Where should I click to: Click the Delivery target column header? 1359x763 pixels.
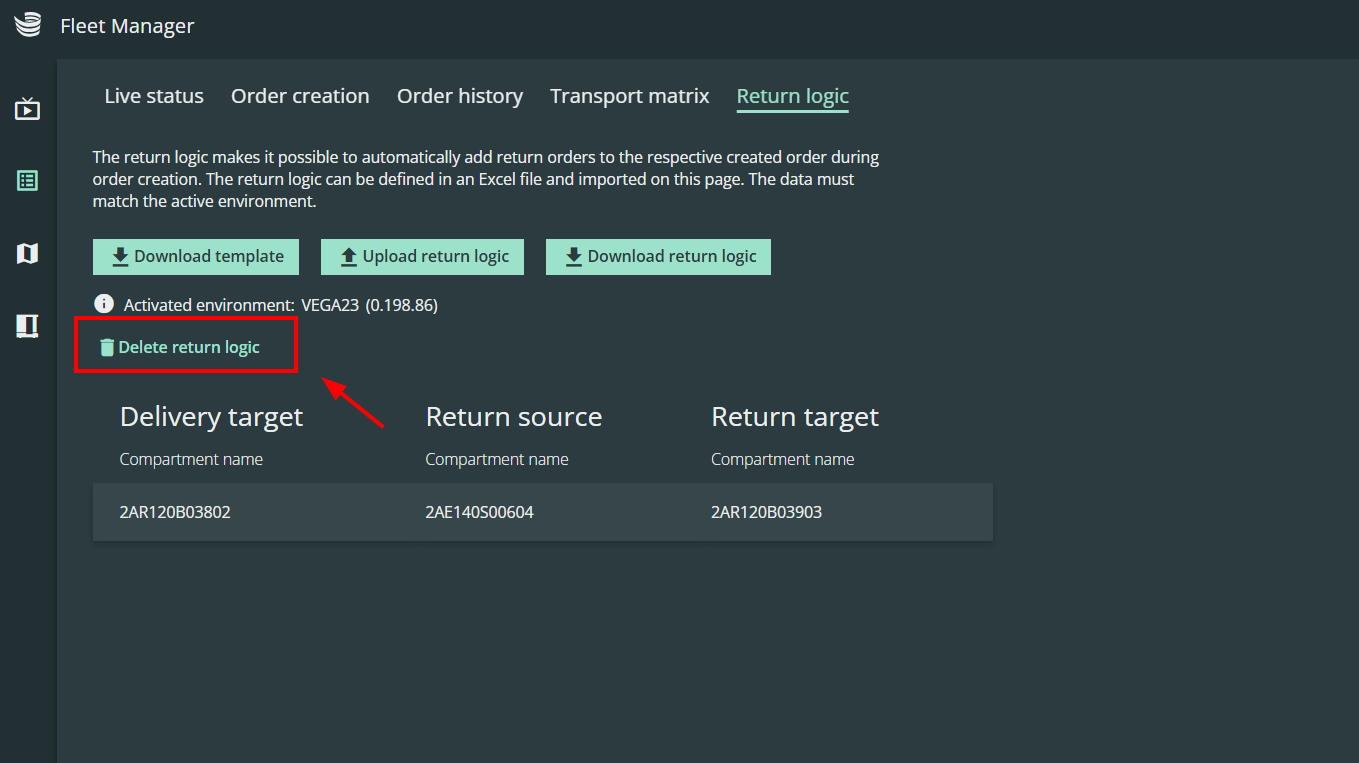211,417
